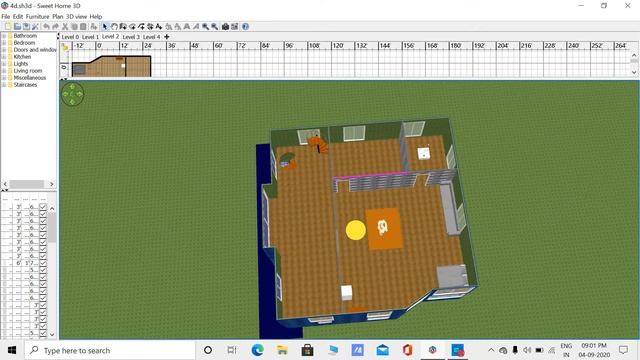Expand the Bedroom catalog folder
640x360 pixels.
4,43
